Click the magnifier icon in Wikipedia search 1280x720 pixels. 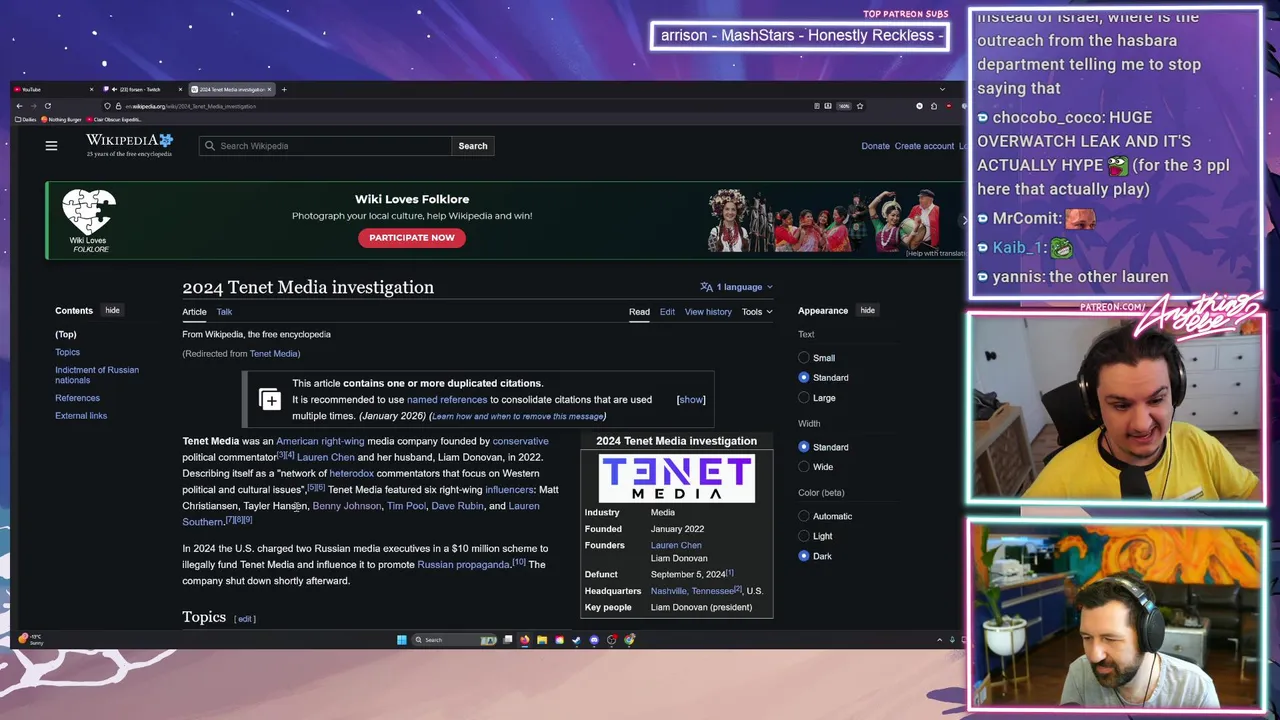pyautogui.click(x=210, y=146)
